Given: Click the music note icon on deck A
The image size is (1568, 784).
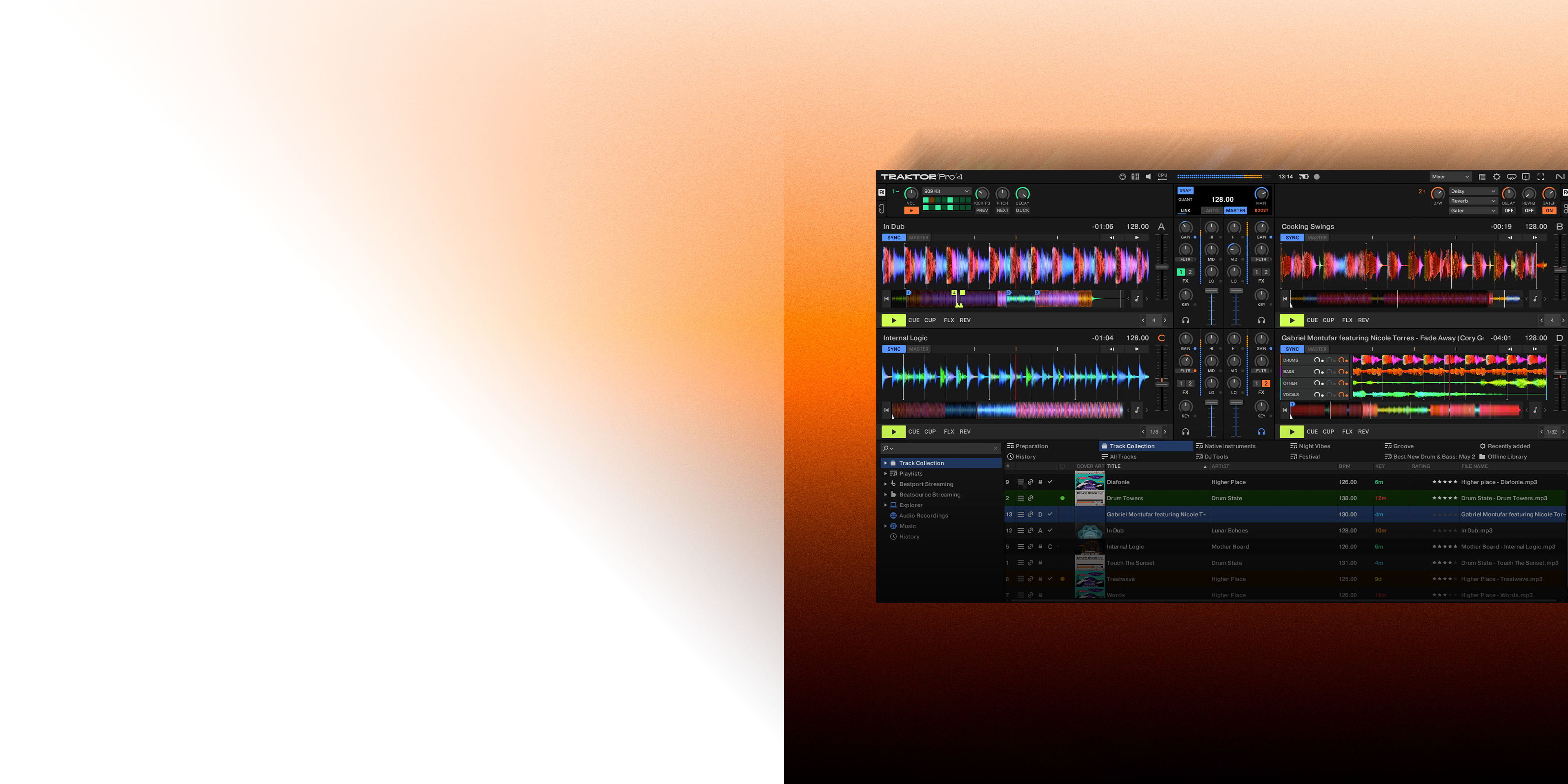Looking at the screenshot, I should point(1136,299).
